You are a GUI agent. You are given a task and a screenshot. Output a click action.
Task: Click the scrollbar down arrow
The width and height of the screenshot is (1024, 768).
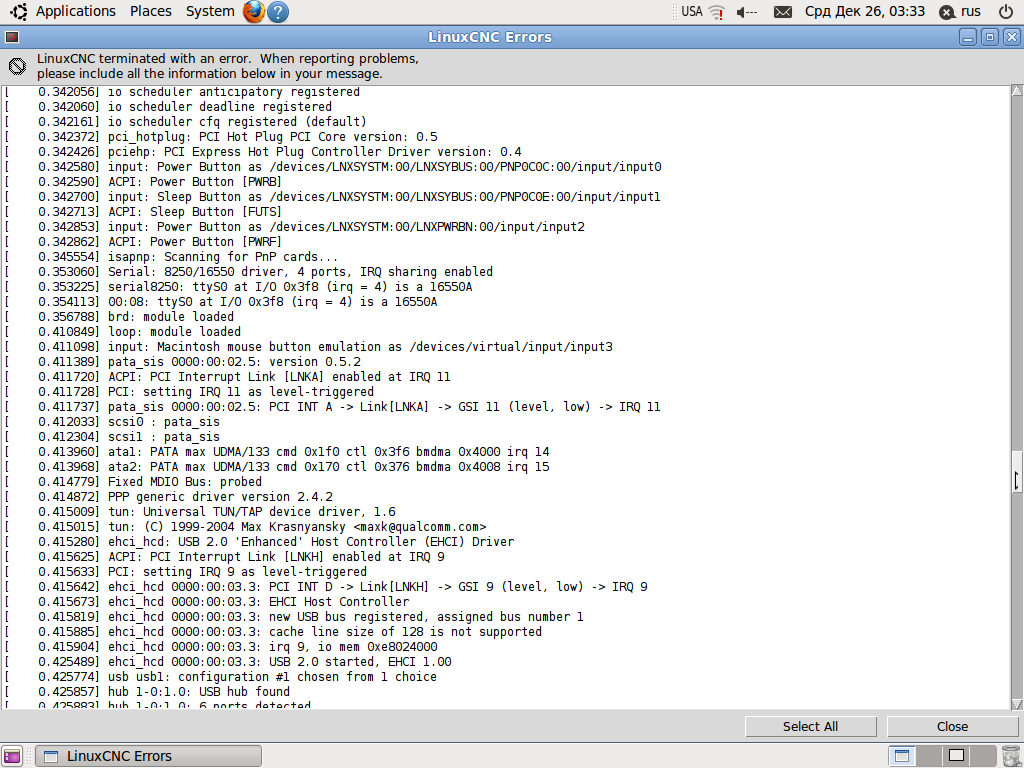point(1017,704)
